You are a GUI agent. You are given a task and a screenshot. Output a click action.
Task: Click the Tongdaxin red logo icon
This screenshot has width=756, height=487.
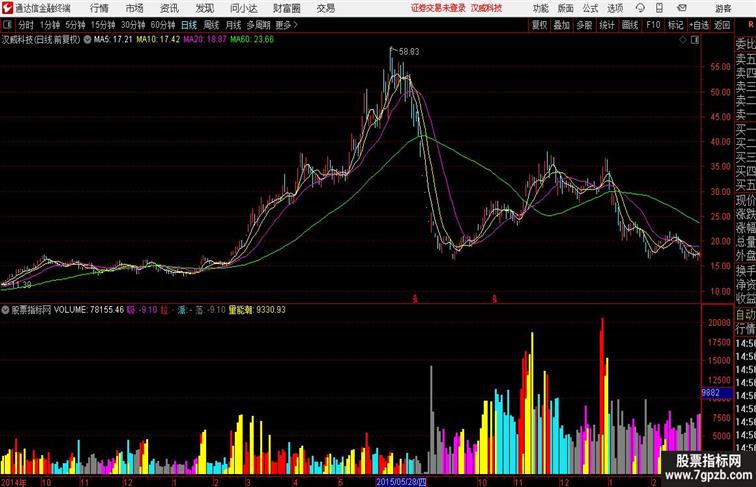click(7, 8)
